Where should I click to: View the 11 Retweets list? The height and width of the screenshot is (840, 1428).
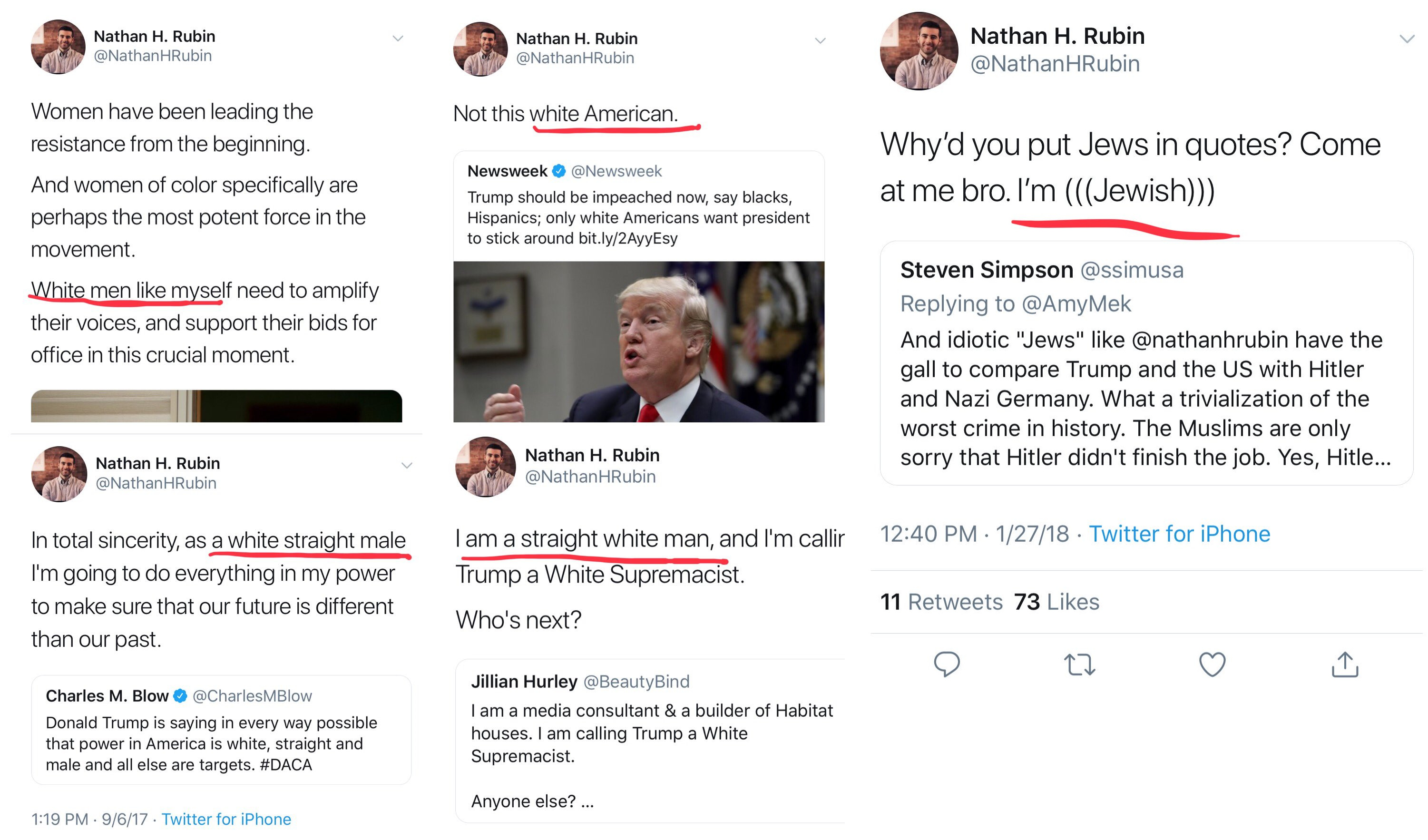coord(941,602)
